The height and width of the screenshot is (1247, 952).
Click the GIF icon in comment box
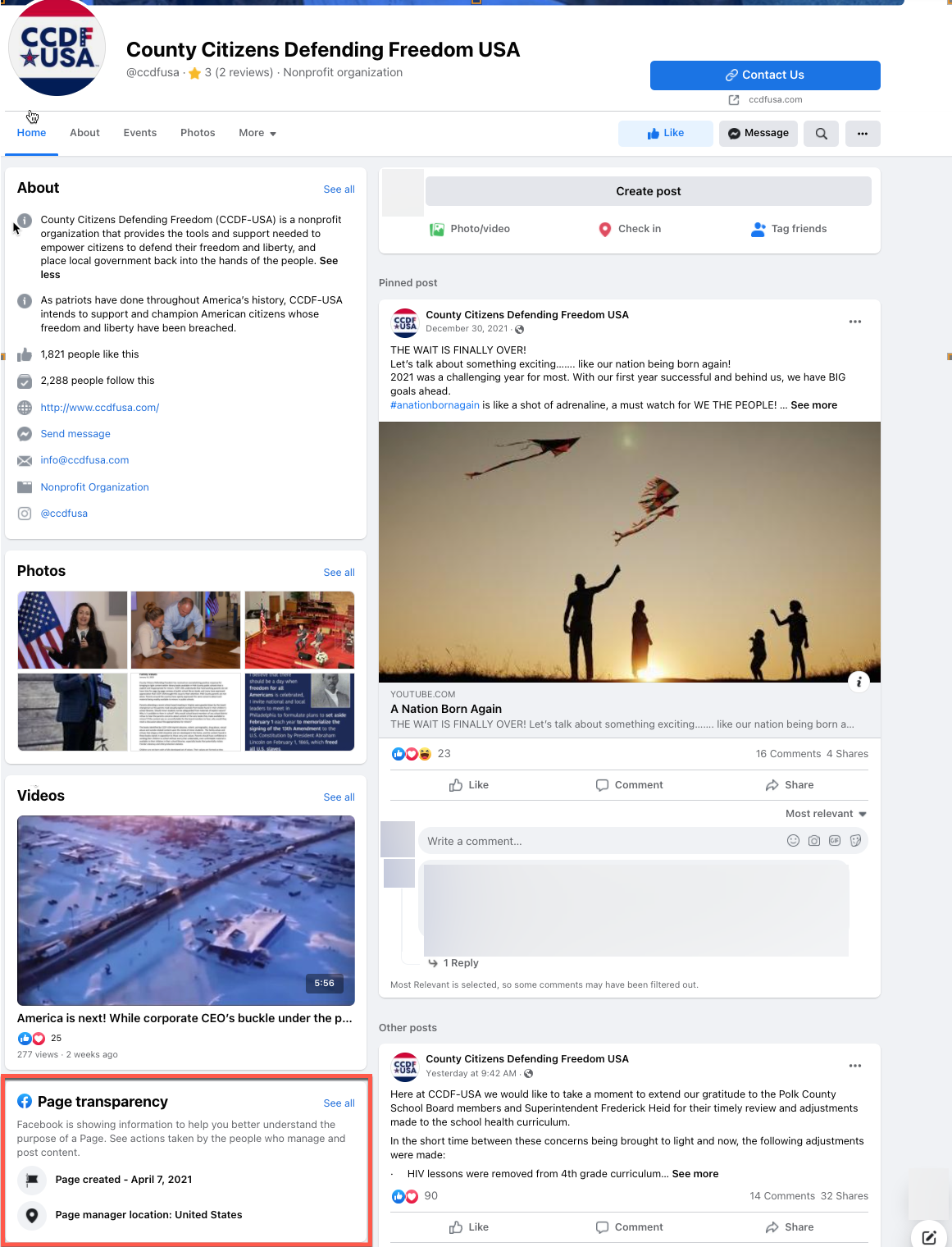(x=835, y=841)
